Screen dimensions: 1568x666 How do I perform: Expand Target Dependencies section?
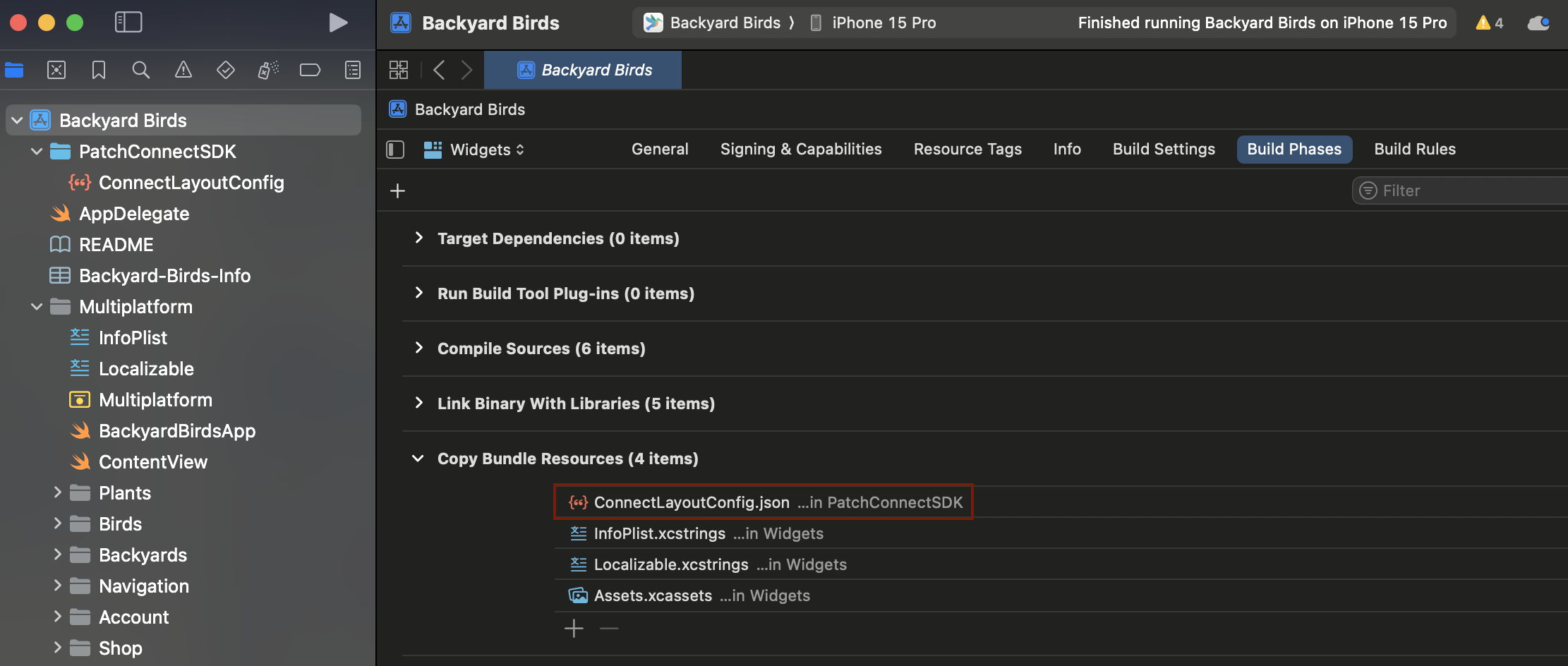419,238
